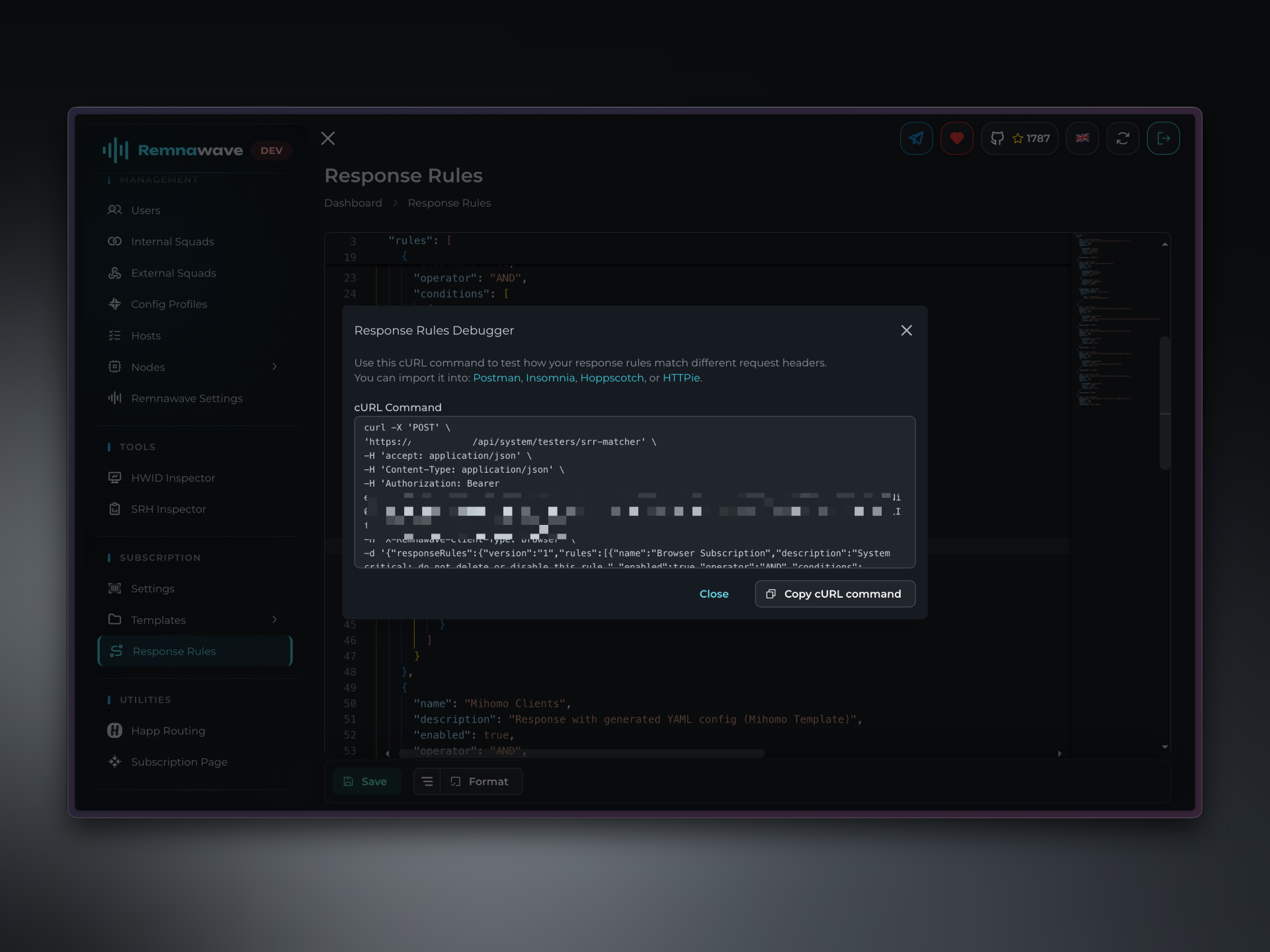Click Copy cURL command button
The height and width of the screenshot is (952, 1270).
tap(835, 594)
